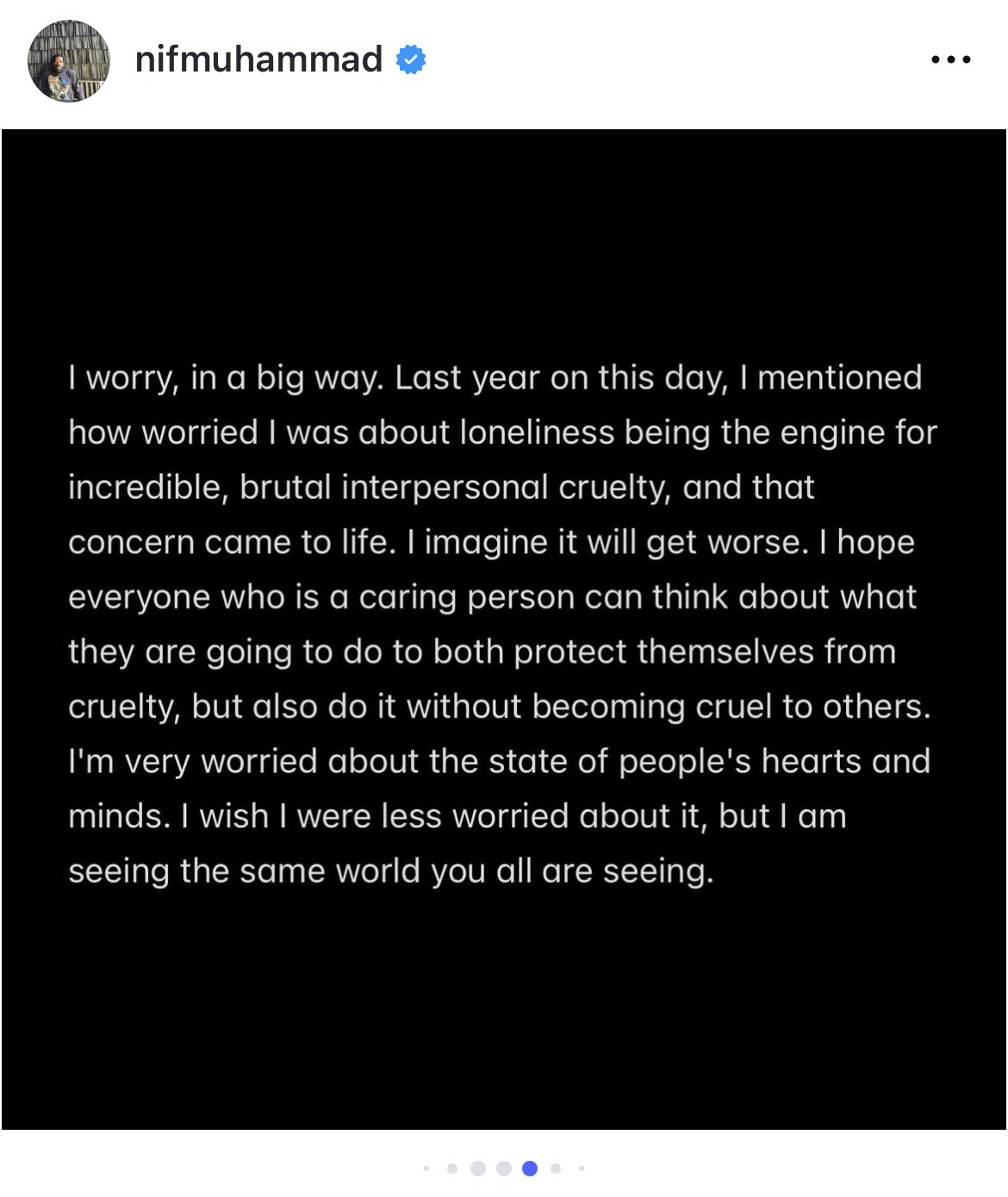Open nifmuhammad's profile picture
This screenshot has width=1008, height=1197.
pyautogui.click(x=69, y=61)
